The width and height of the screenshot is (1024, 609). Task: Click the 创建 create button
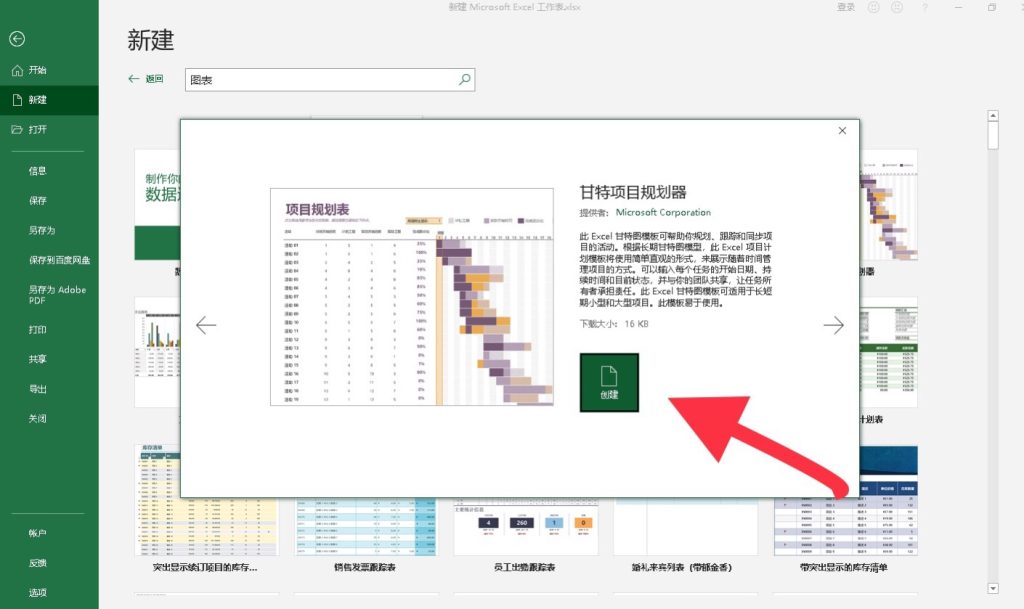point(609,383)
